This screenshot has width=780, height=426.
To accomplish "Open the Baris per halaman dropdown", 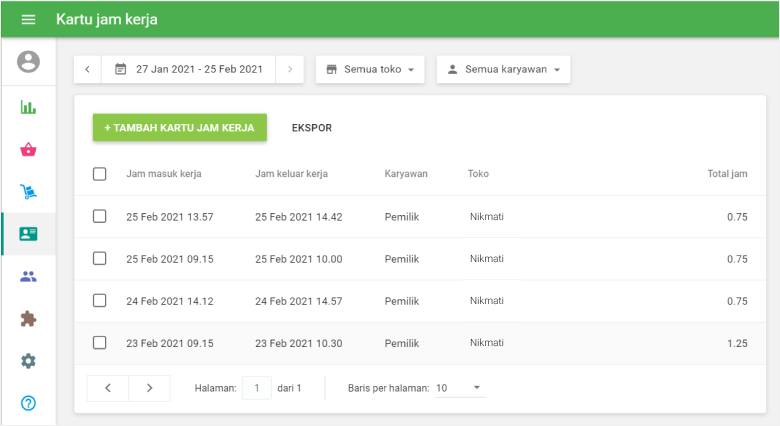I will click(460, 388).
